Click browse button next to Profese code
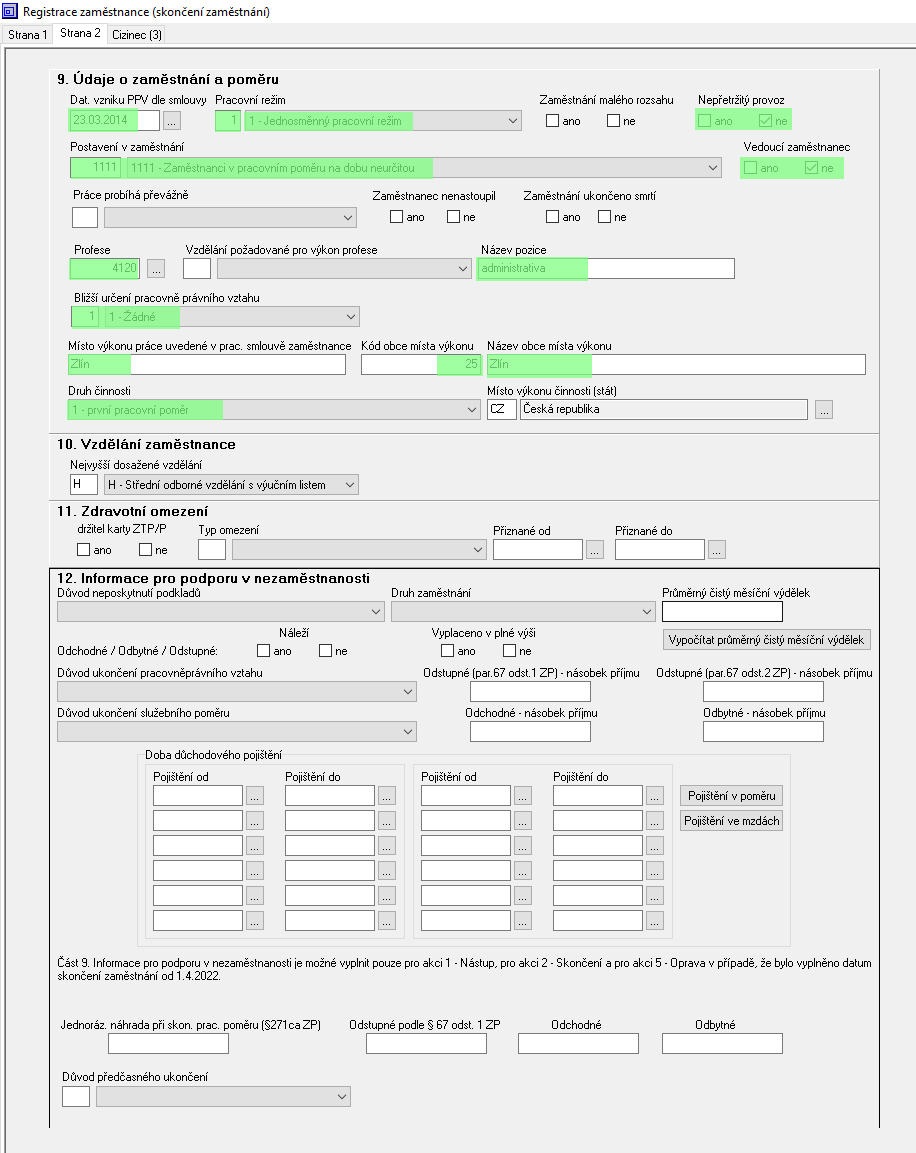Image resolution: width=916 pixels, height=1153 pixels. tap(155, 268)
